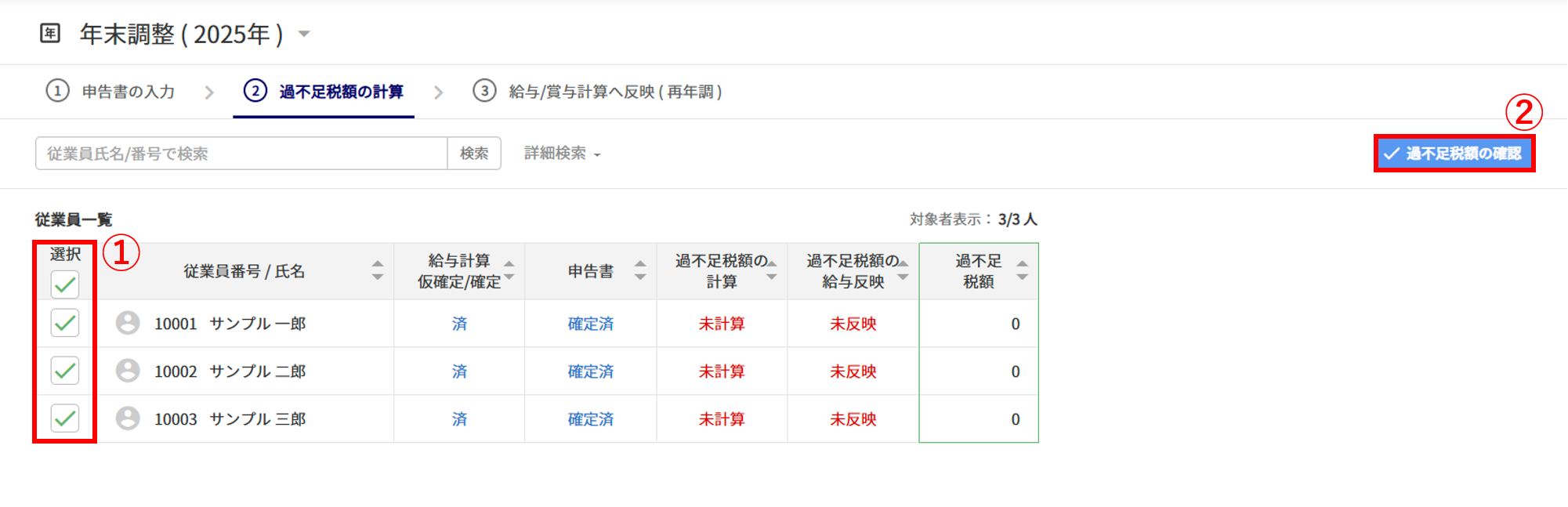This screenshot has height=507, width=1568.
Task: Uncheck the checkbox for employee 10003
Action: coord(65,418)
